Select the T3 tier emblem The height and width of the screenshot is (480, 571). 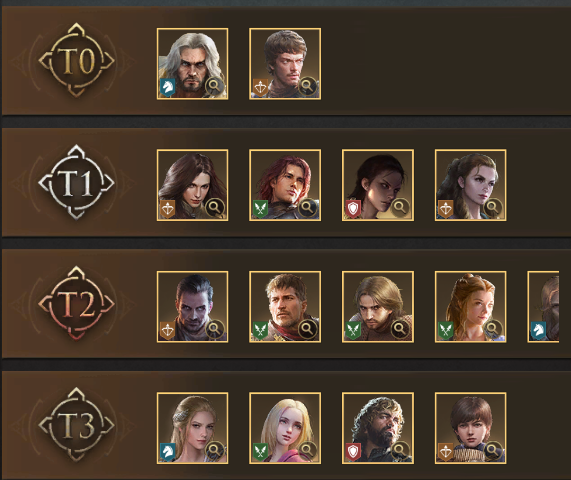coord(76,425)
